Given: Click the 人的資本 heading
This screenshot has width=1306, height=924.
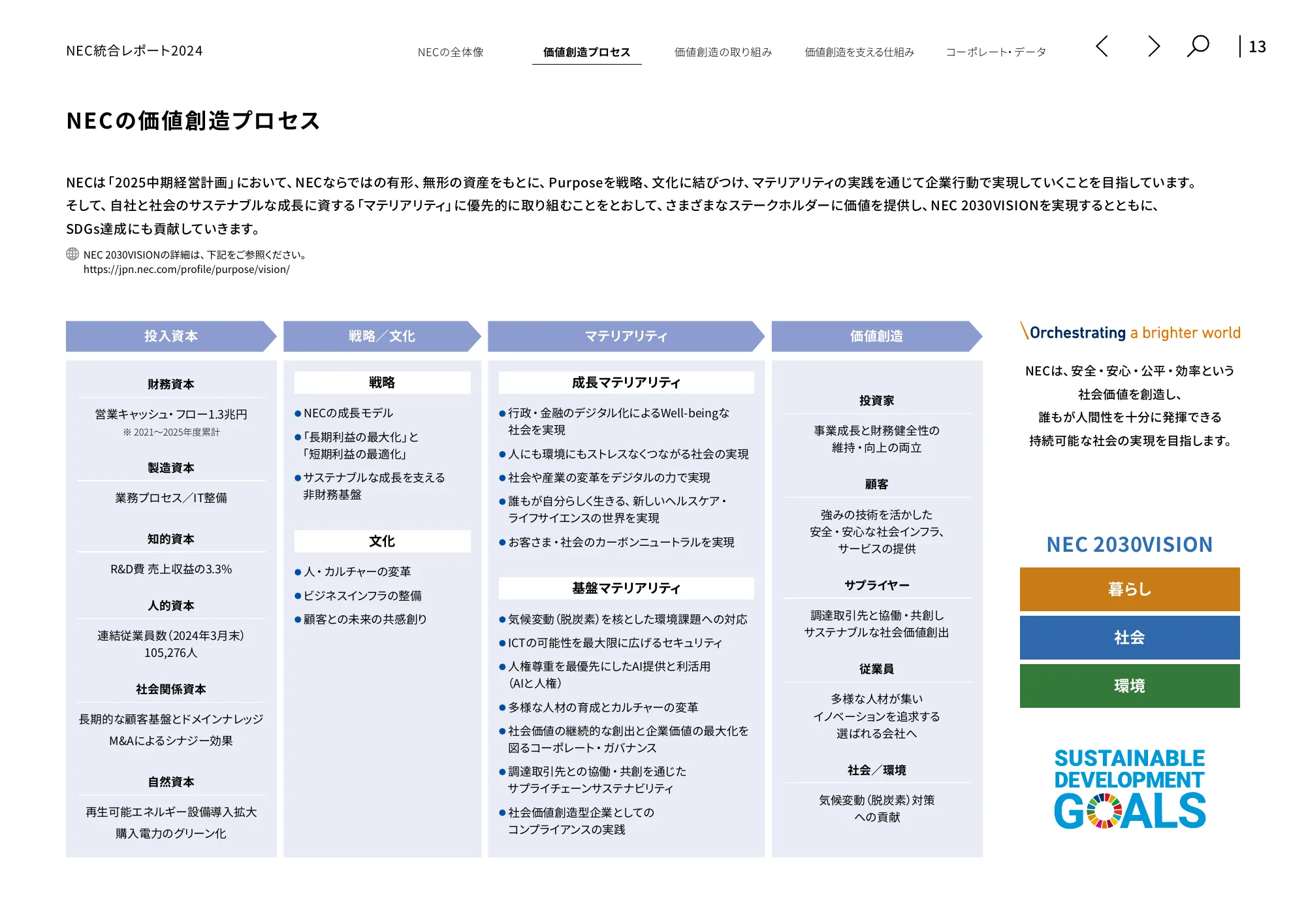Looking at the screenshot, I should (x=171, y=605).
